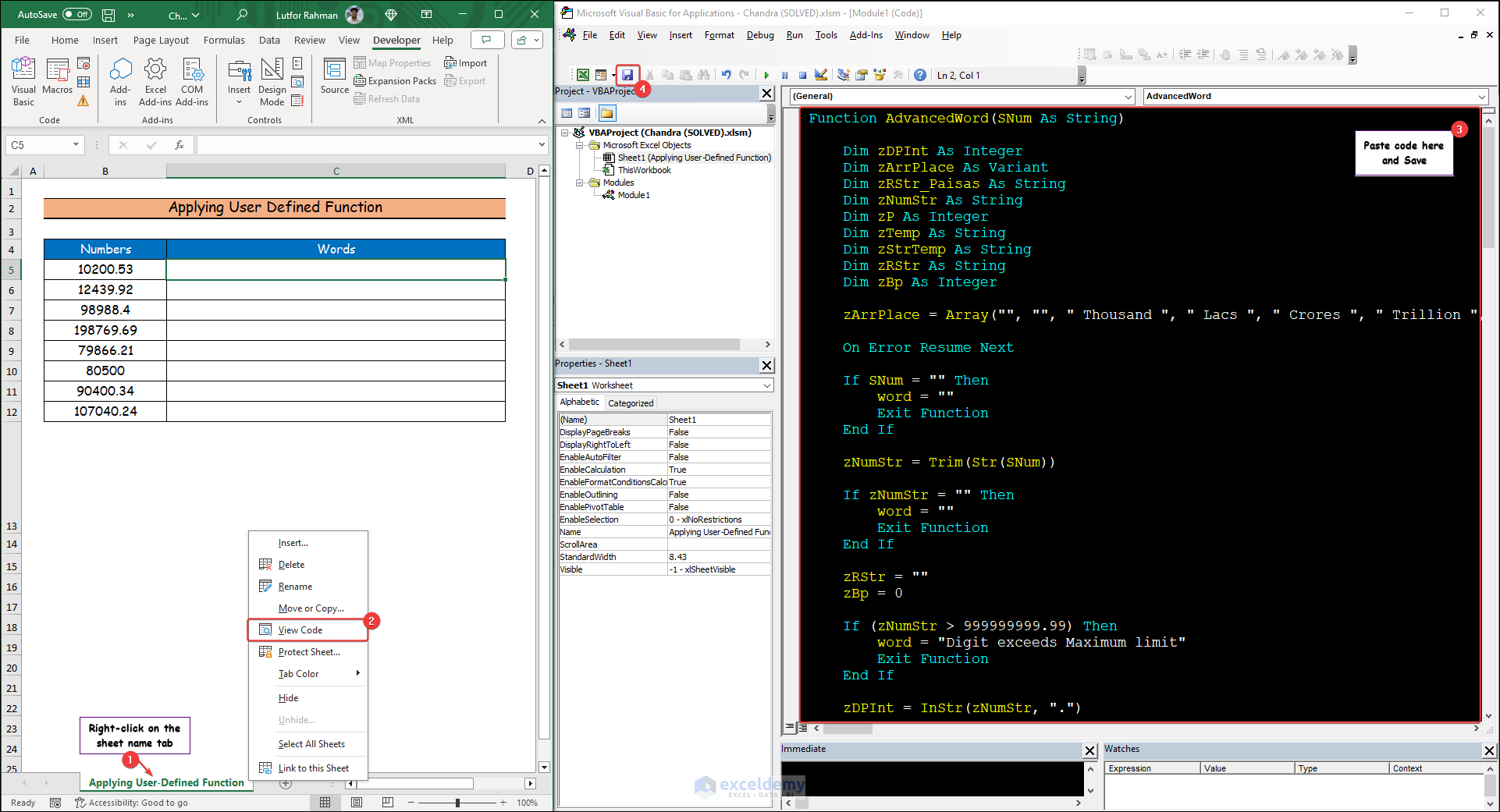Run the macro with the green play icon

(766, 75)
